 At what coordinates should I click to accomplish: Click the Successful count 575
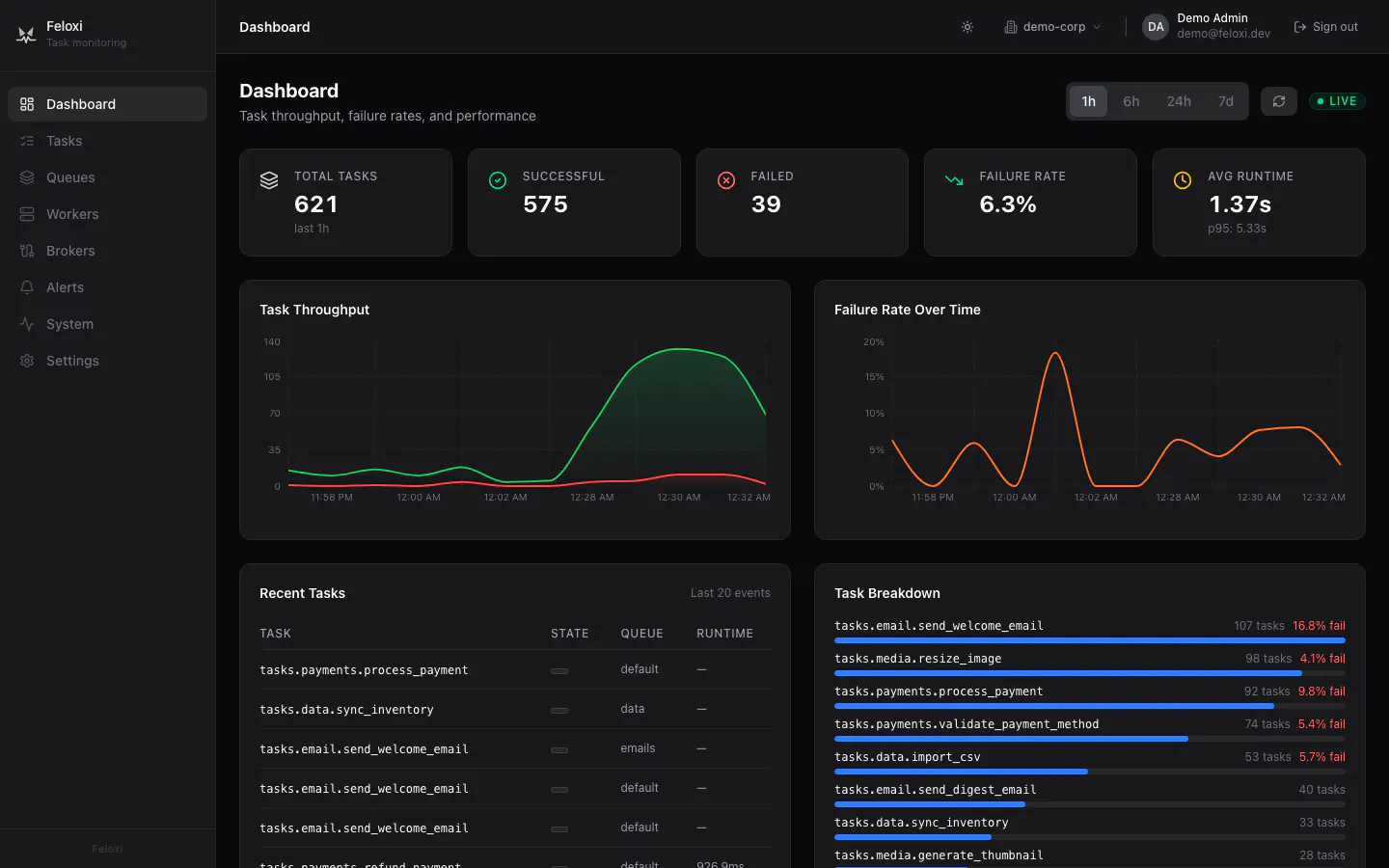(545, 204)
